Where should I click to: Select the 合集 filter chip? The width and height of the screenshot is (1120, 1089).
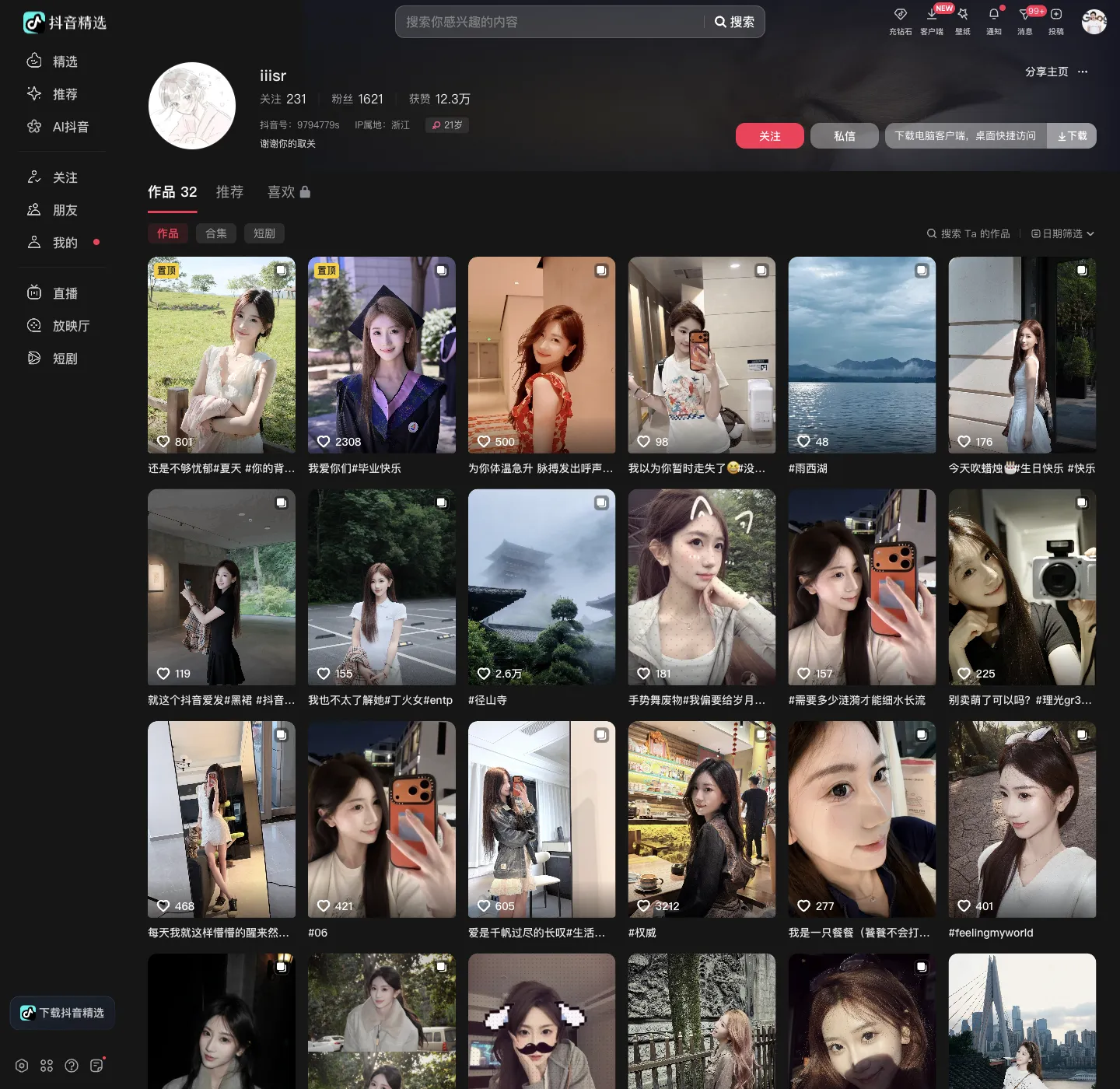216,233
